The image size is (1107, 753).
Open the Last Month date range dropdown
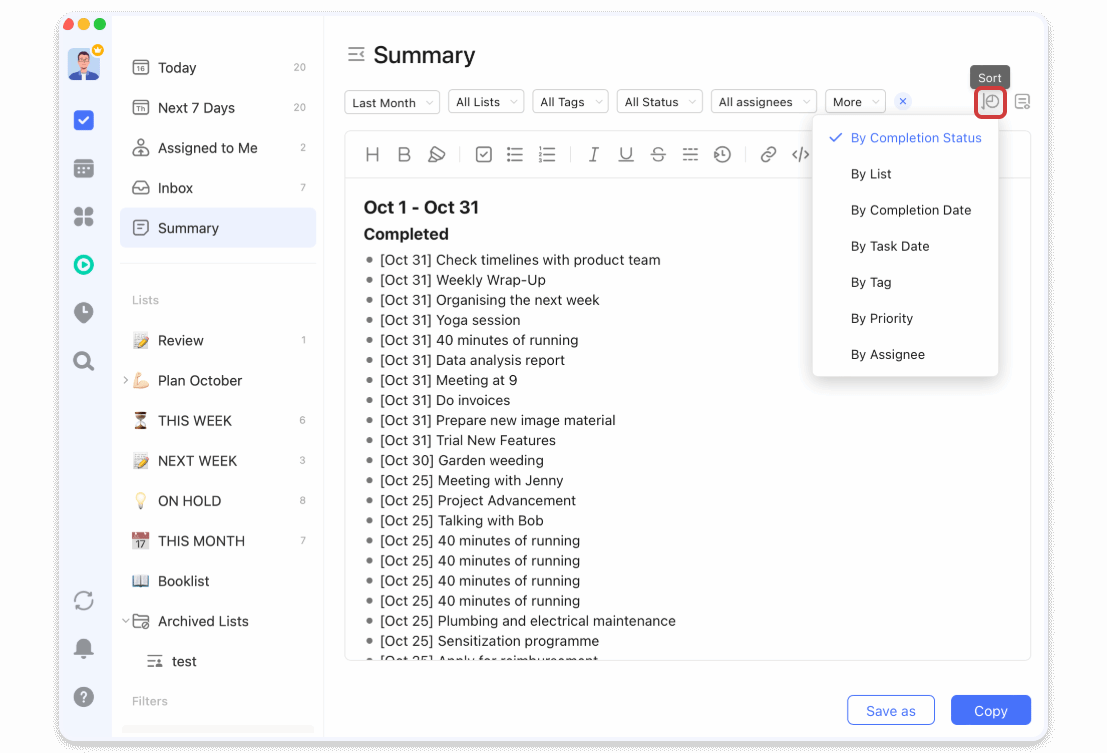pos(392,102)
